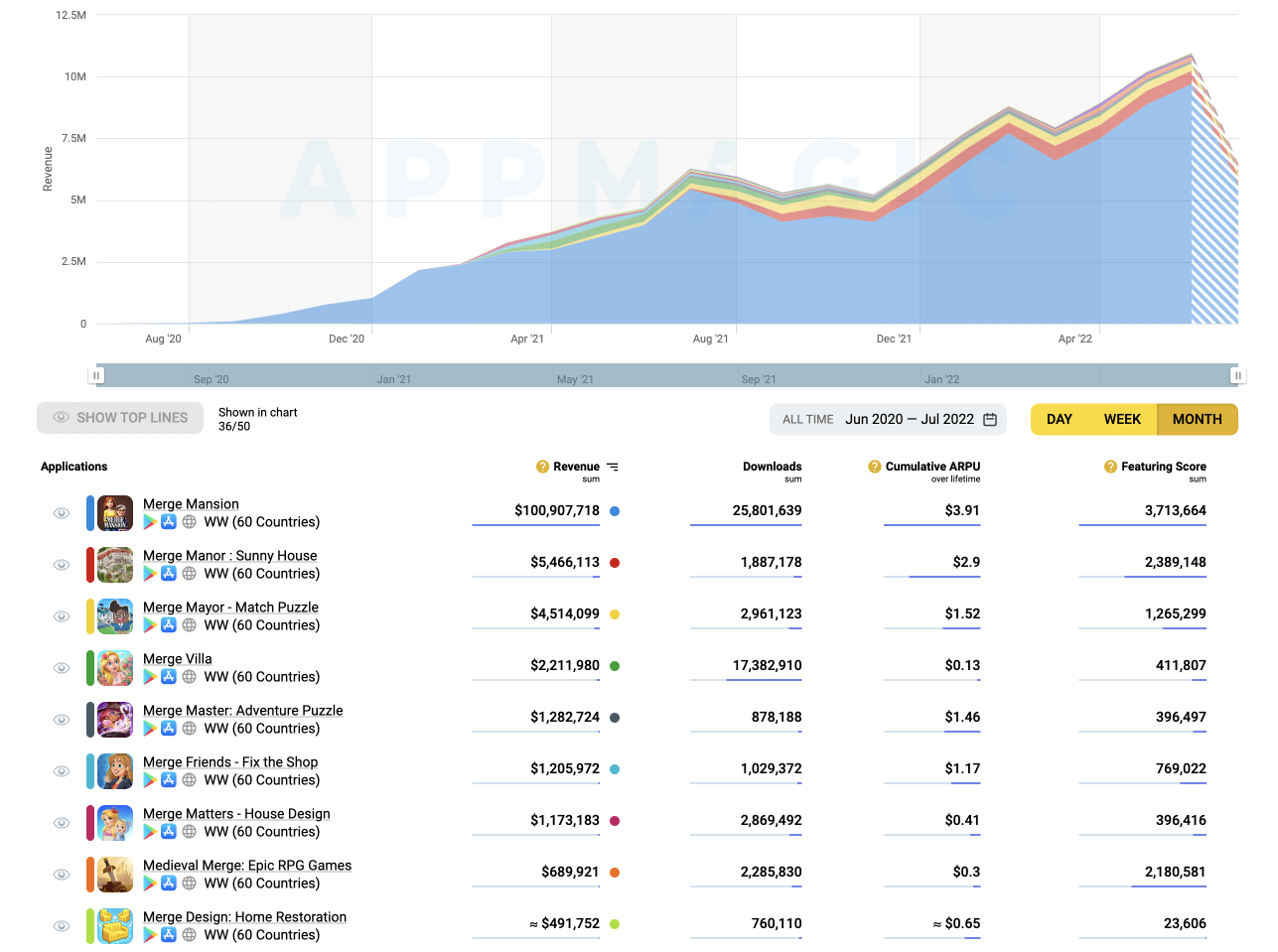Expand WW (60 Countries) for Medieval Merge
Viewport: 1278px width, 952px height.
click(262, 884)
